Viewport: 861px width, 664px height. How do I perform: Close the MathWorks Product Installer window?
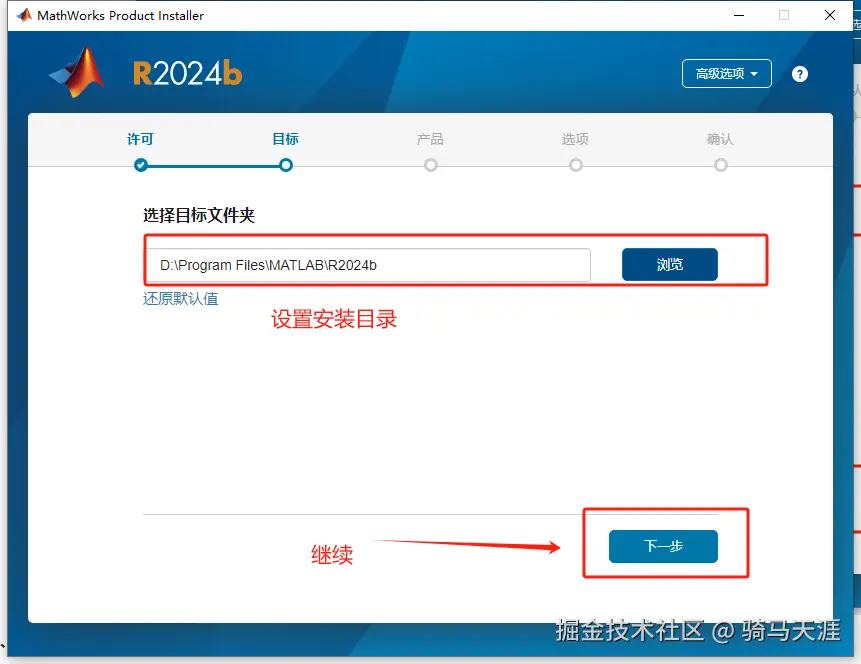(830, 15)
